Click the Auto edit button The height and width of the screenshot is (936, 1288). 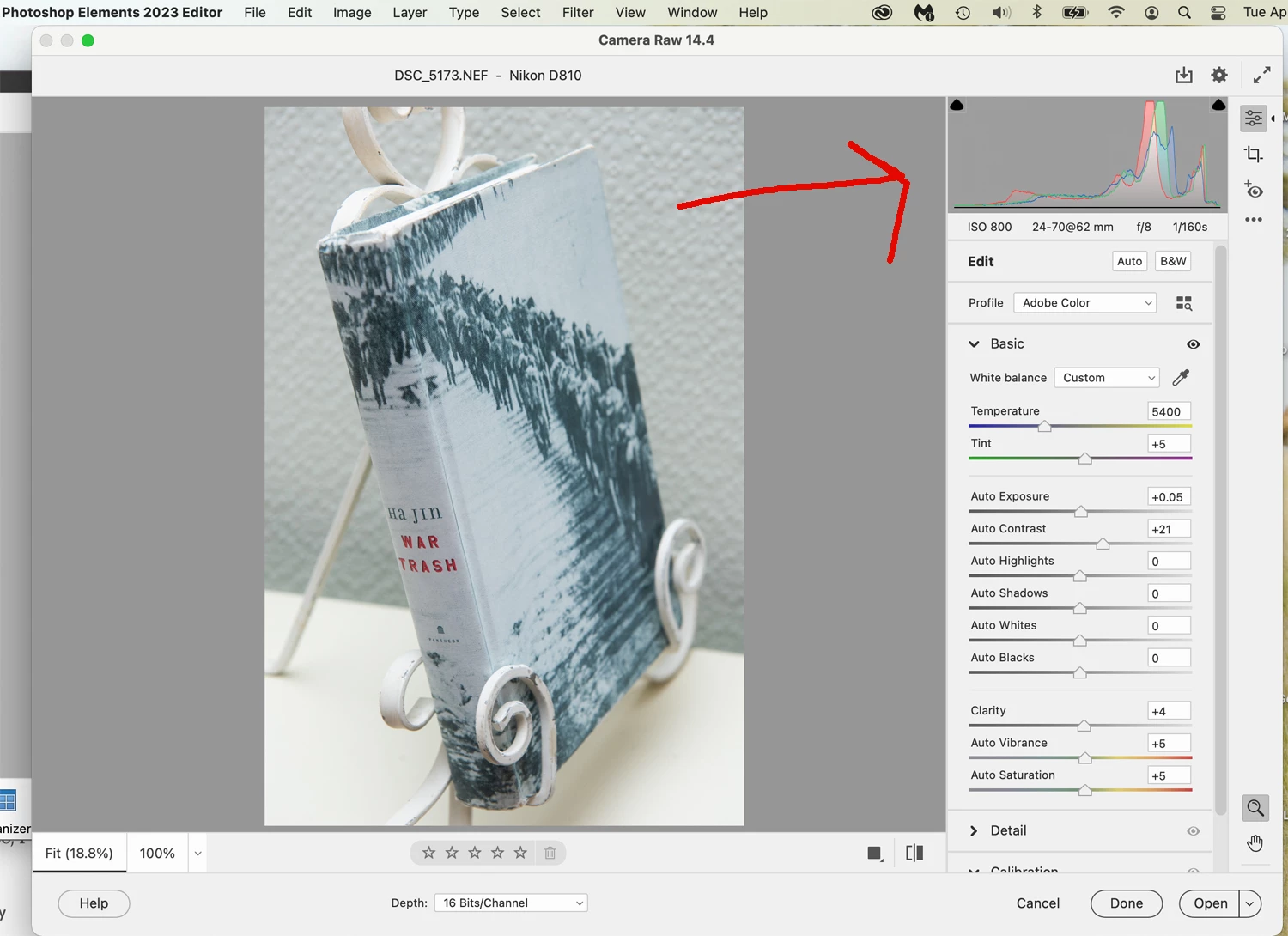[1130, 261]
